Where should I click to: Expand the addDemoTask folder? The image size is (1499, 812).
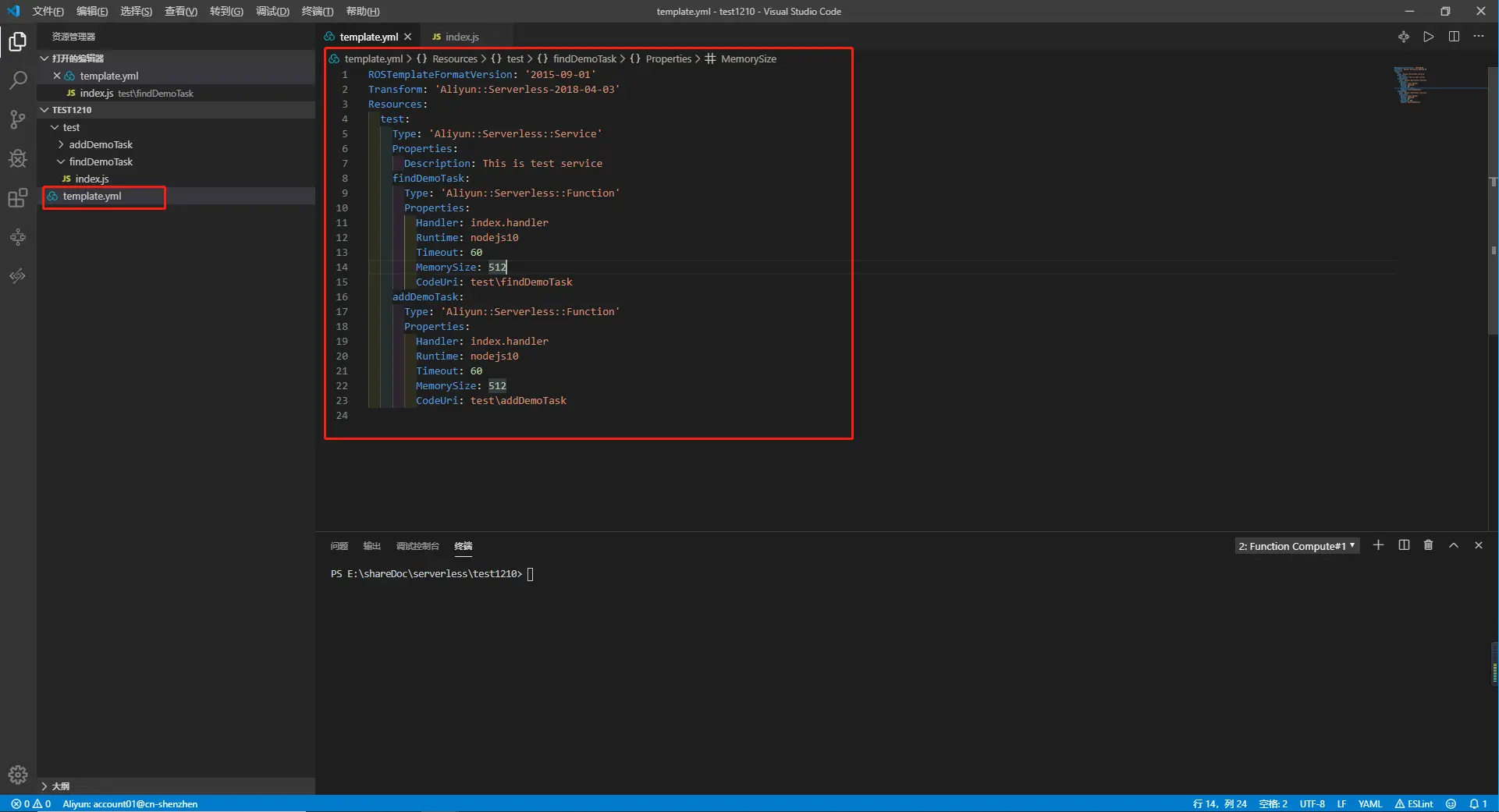point(176,144)
